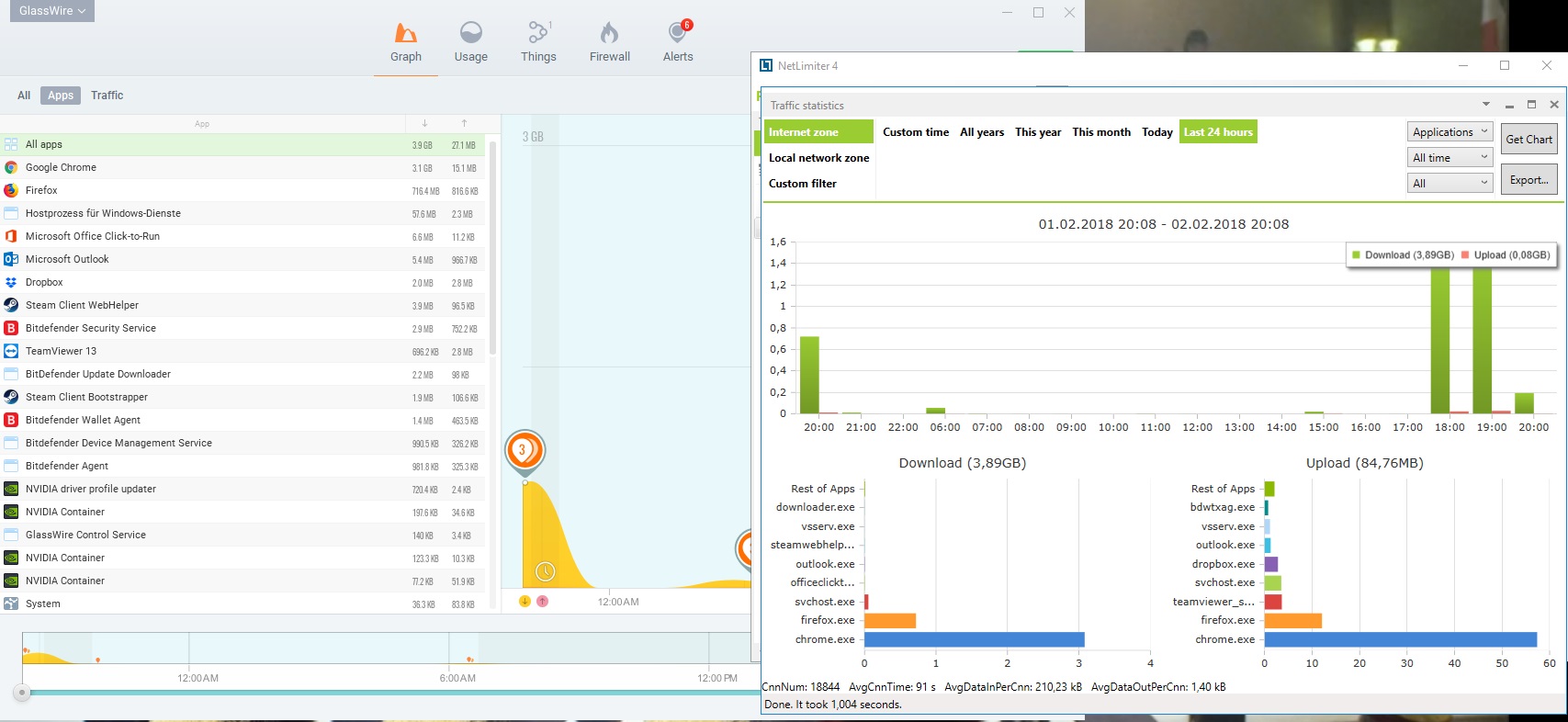Select Local network zone filter
This screenshot has height=722, width=1568.
[x=818, y=158]
